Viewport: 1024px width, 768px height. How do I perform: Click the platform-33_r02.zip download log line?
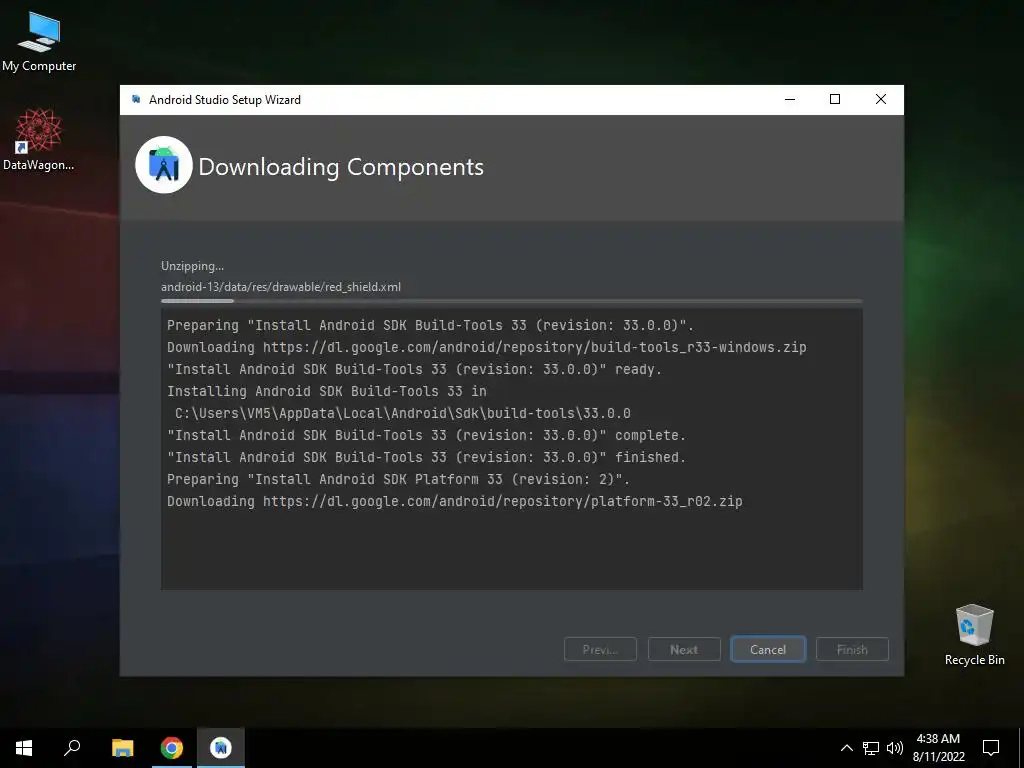[455, 502]
